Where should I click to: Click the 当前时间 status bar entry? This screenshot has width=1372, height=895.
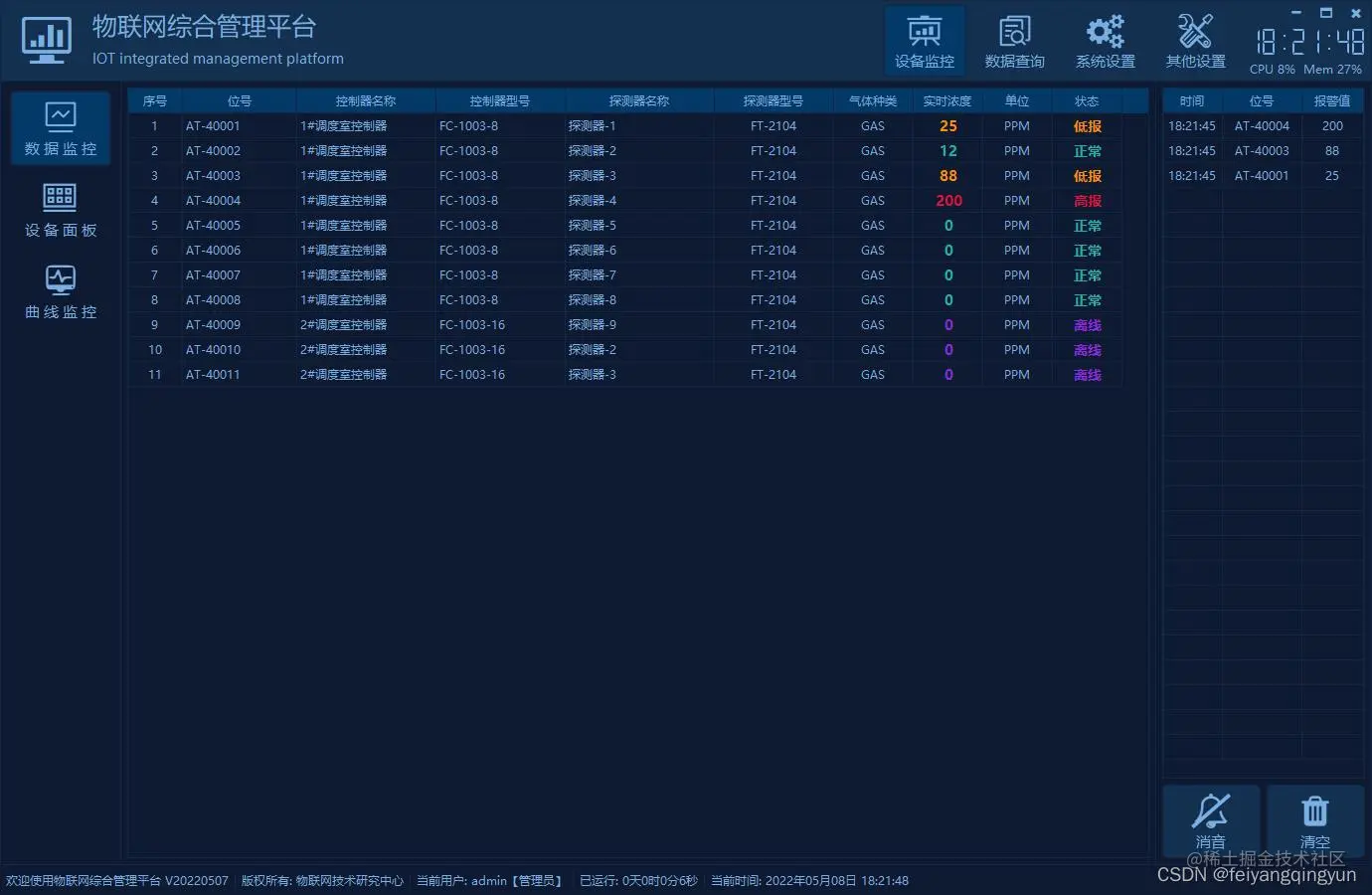(x=809, y=881)
